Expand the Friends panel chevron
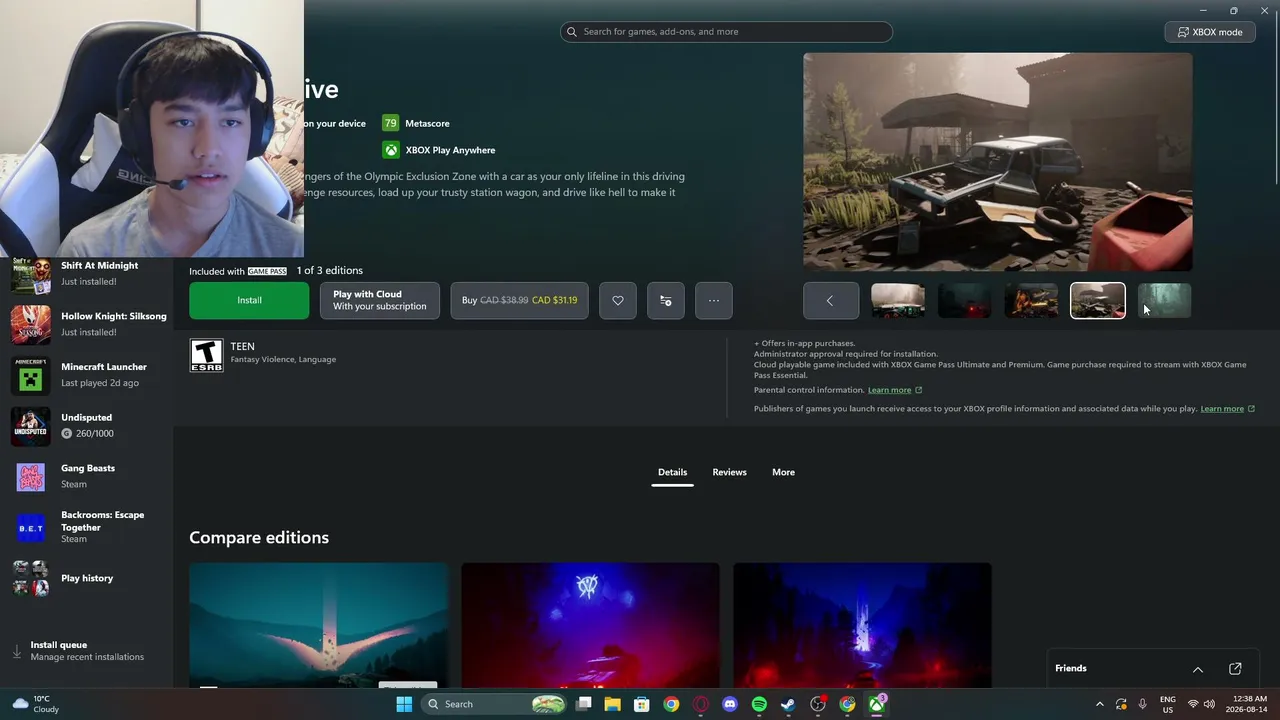The image size is (1280, 720). (x=1198, y=669)
